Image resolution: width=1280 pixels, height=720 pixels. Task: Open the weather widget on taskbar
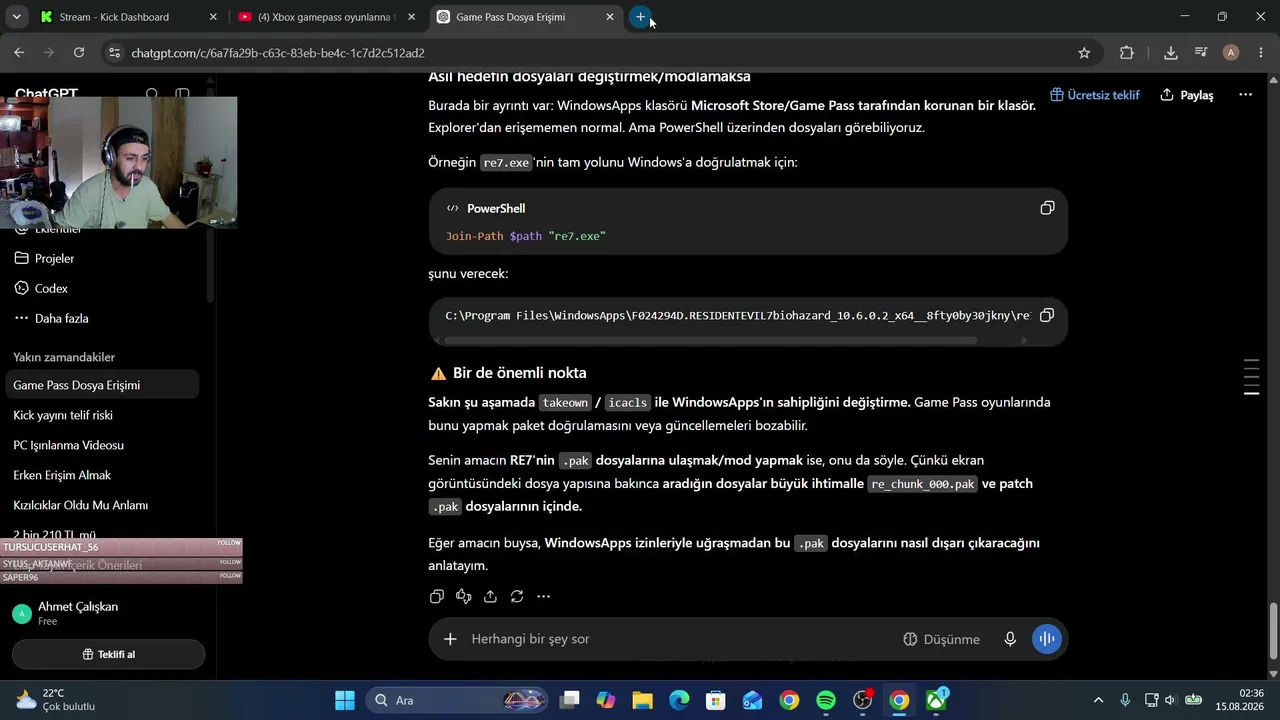click(x=57, y=700)
